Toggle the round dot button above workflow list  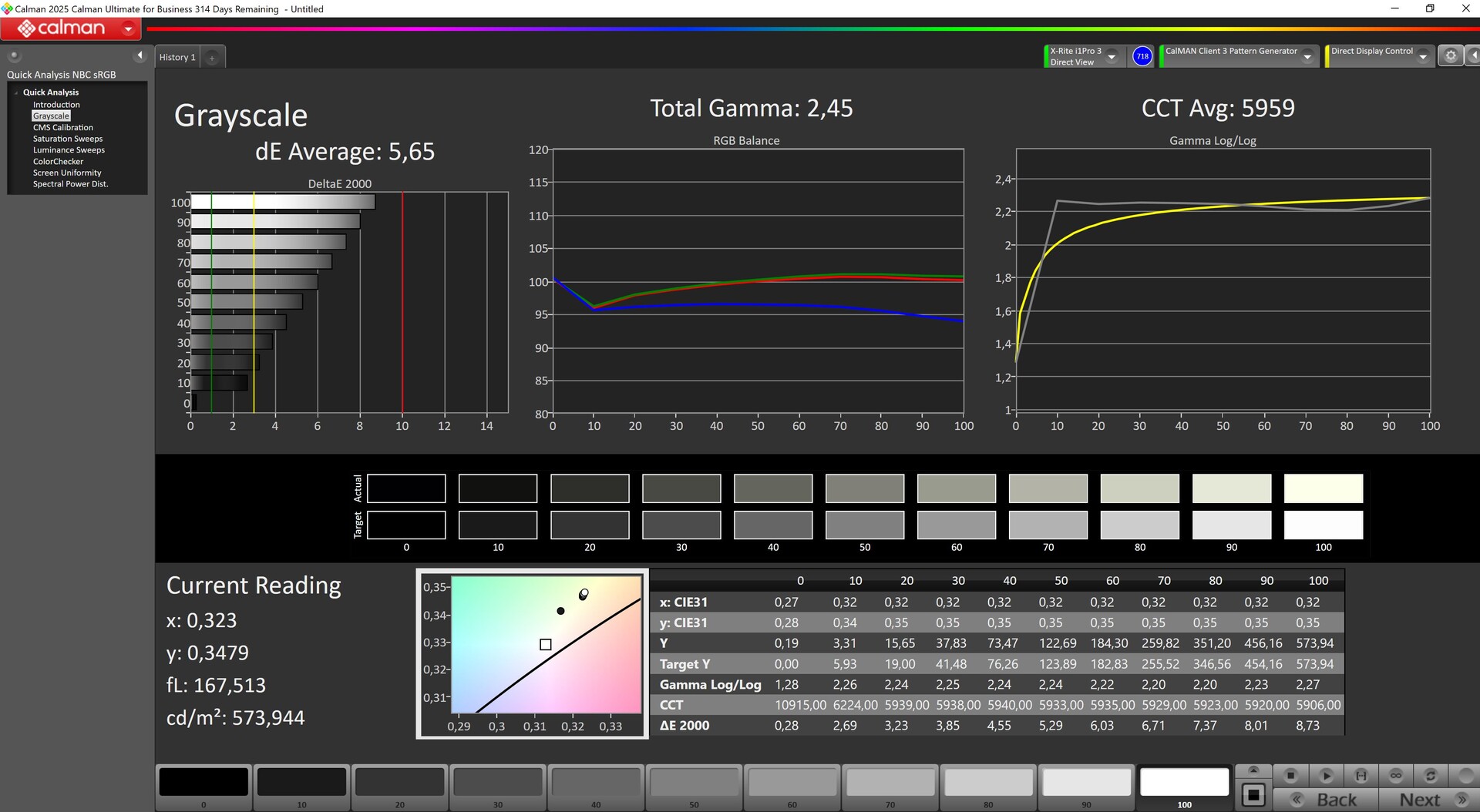(x=14, y=55)
